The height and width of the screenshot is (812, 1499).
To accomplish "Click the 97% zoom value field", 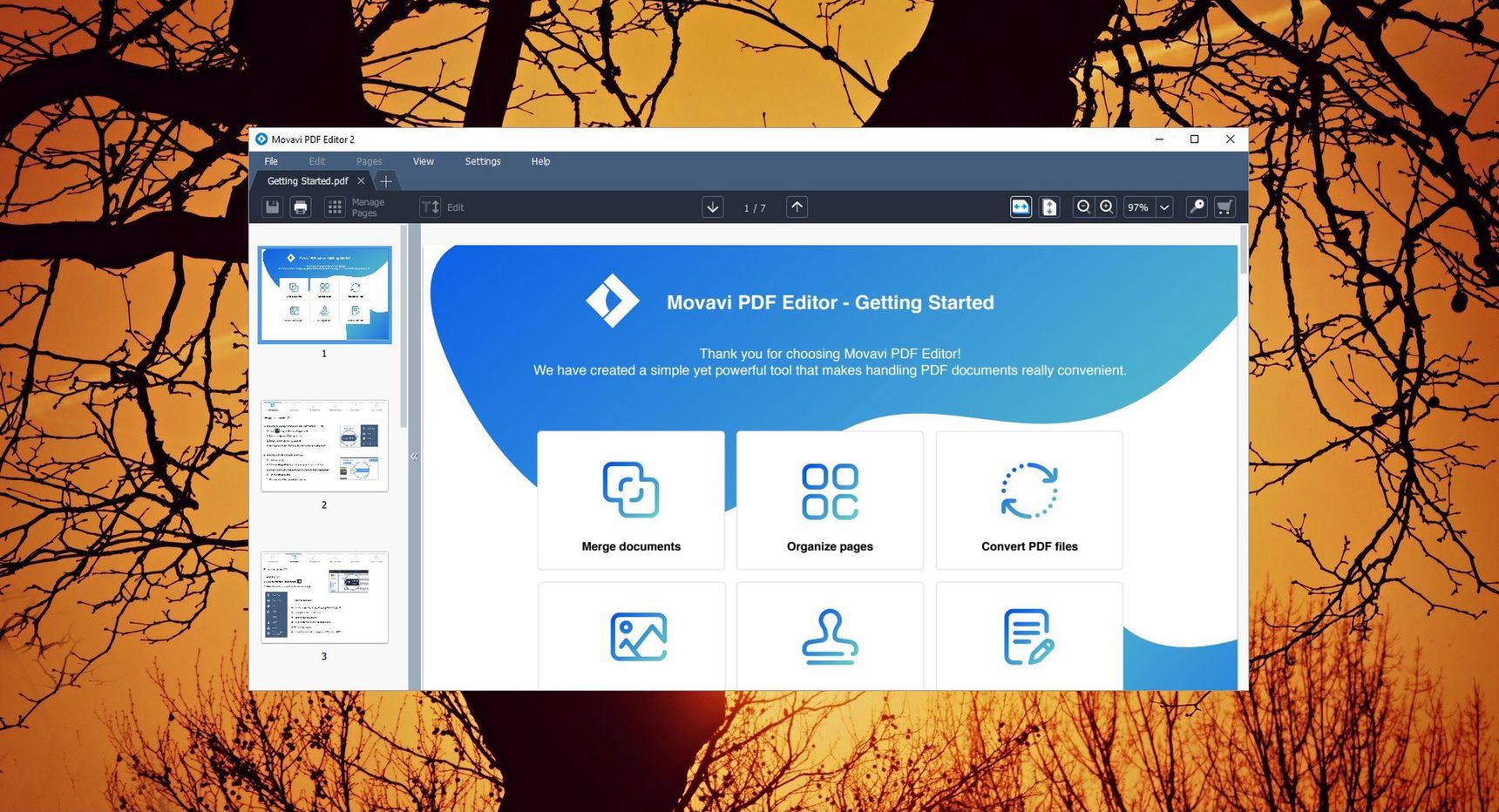I will point(1138,207).
